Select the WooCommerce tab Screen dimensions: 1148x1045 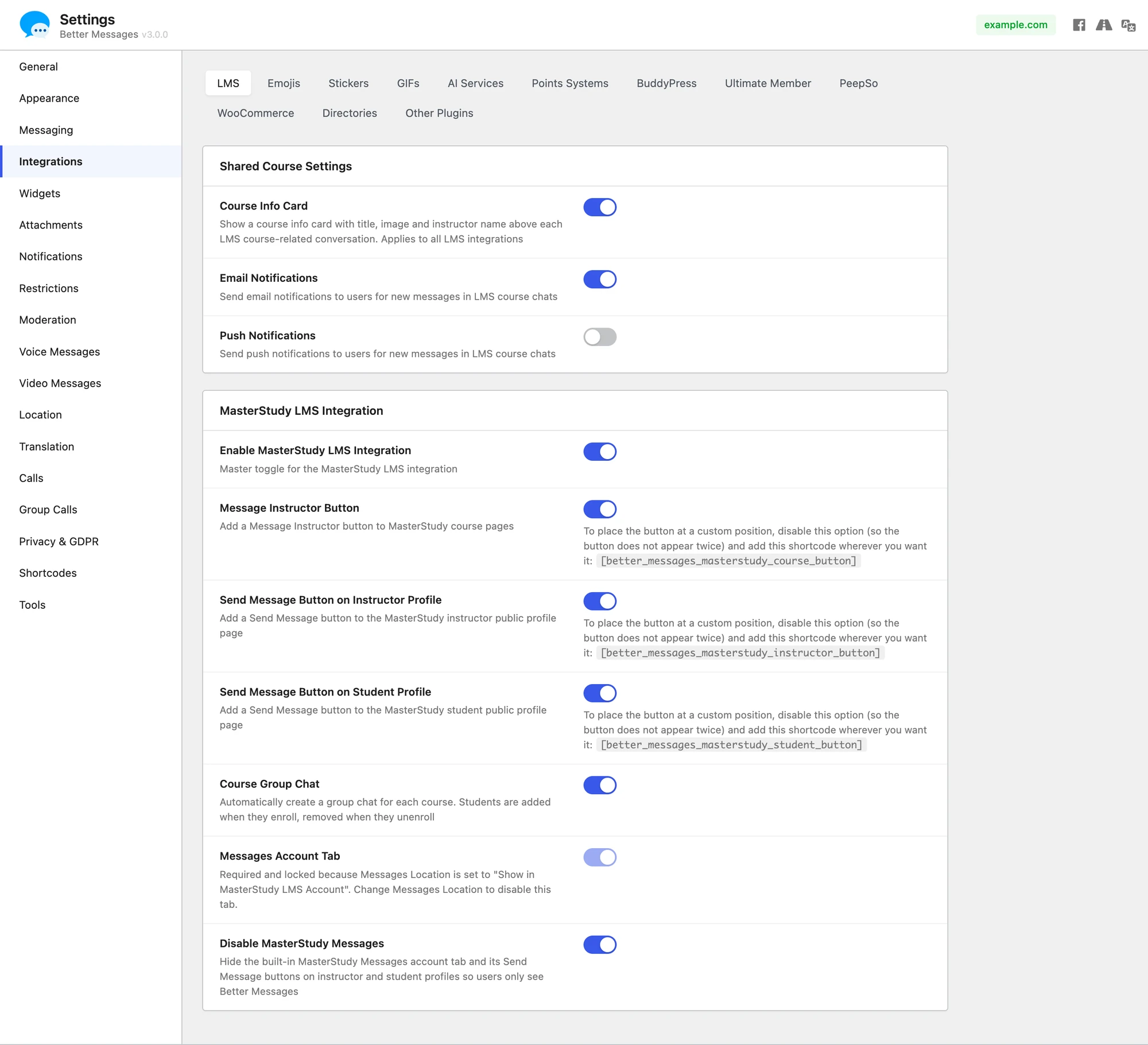[255, 113]
